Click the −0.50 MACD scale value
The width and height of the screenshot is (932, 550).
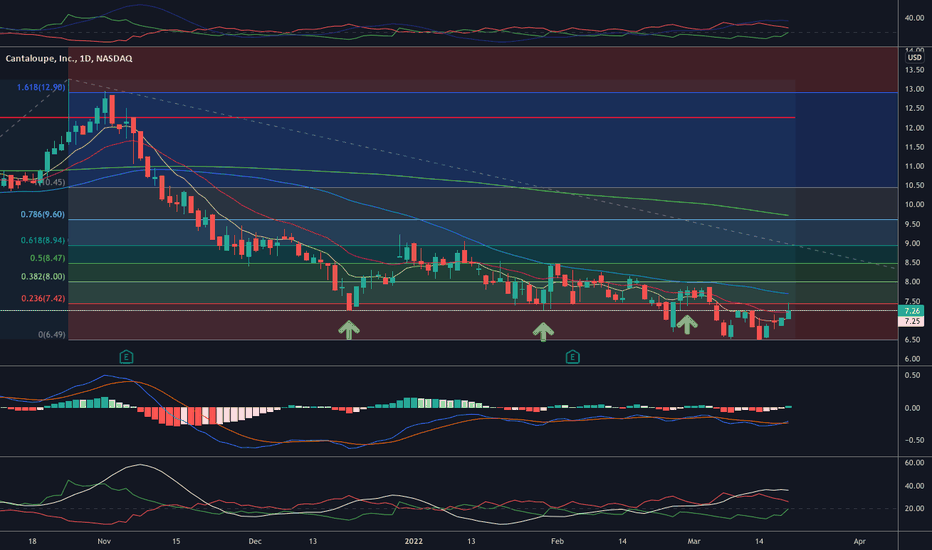(x=912, y=441)
